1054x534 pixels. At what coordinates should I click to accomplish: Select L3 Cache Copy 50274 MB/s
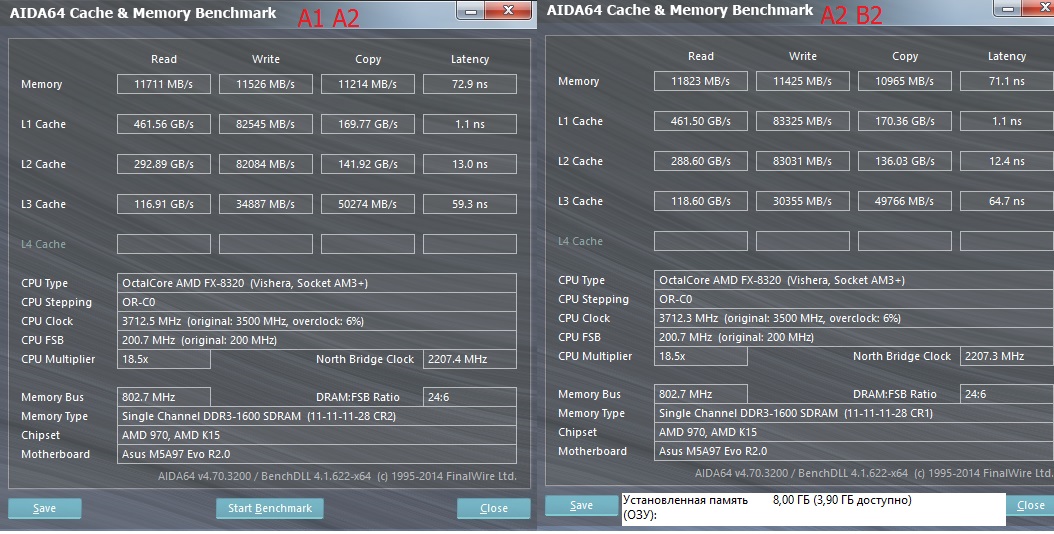pyautogui.click(x=368, y=204)
